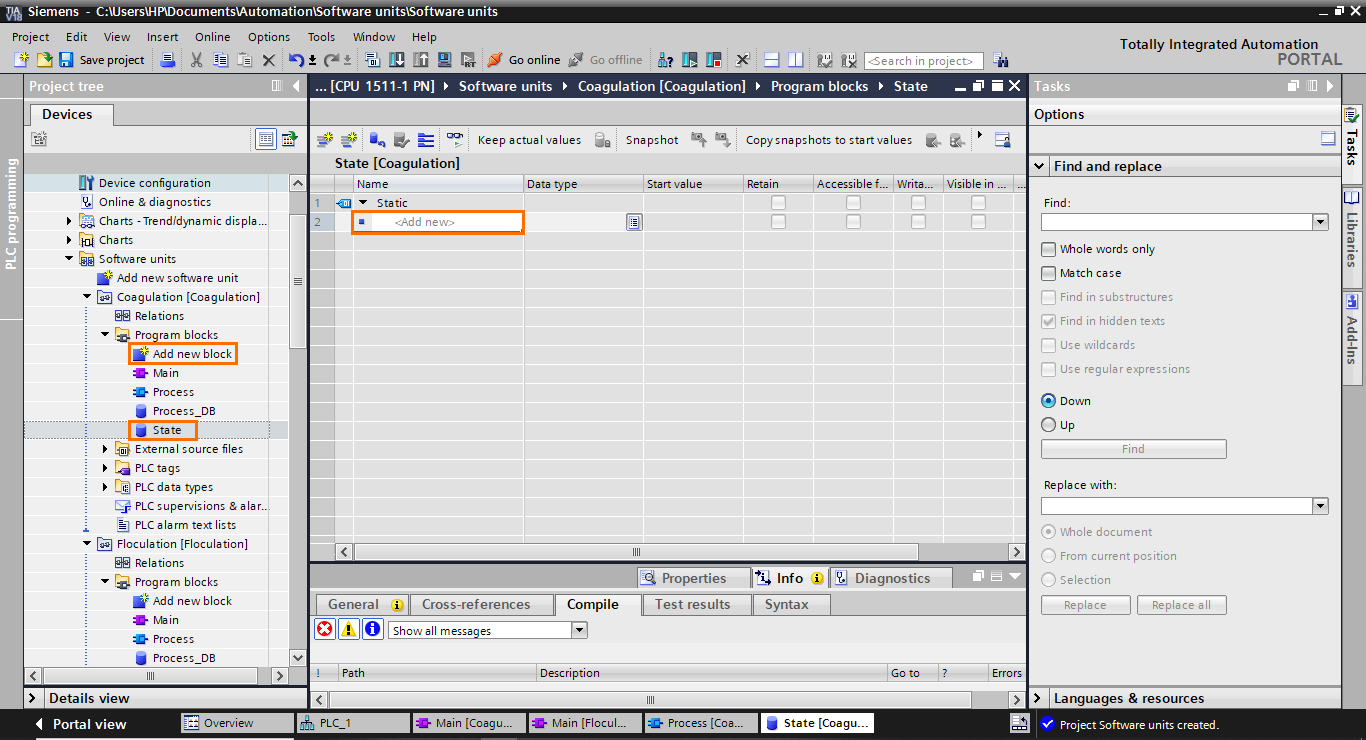This screenshot has height=740, width=1366.
Task: Open the Find text dropdown
Action: coord(1320,221)
